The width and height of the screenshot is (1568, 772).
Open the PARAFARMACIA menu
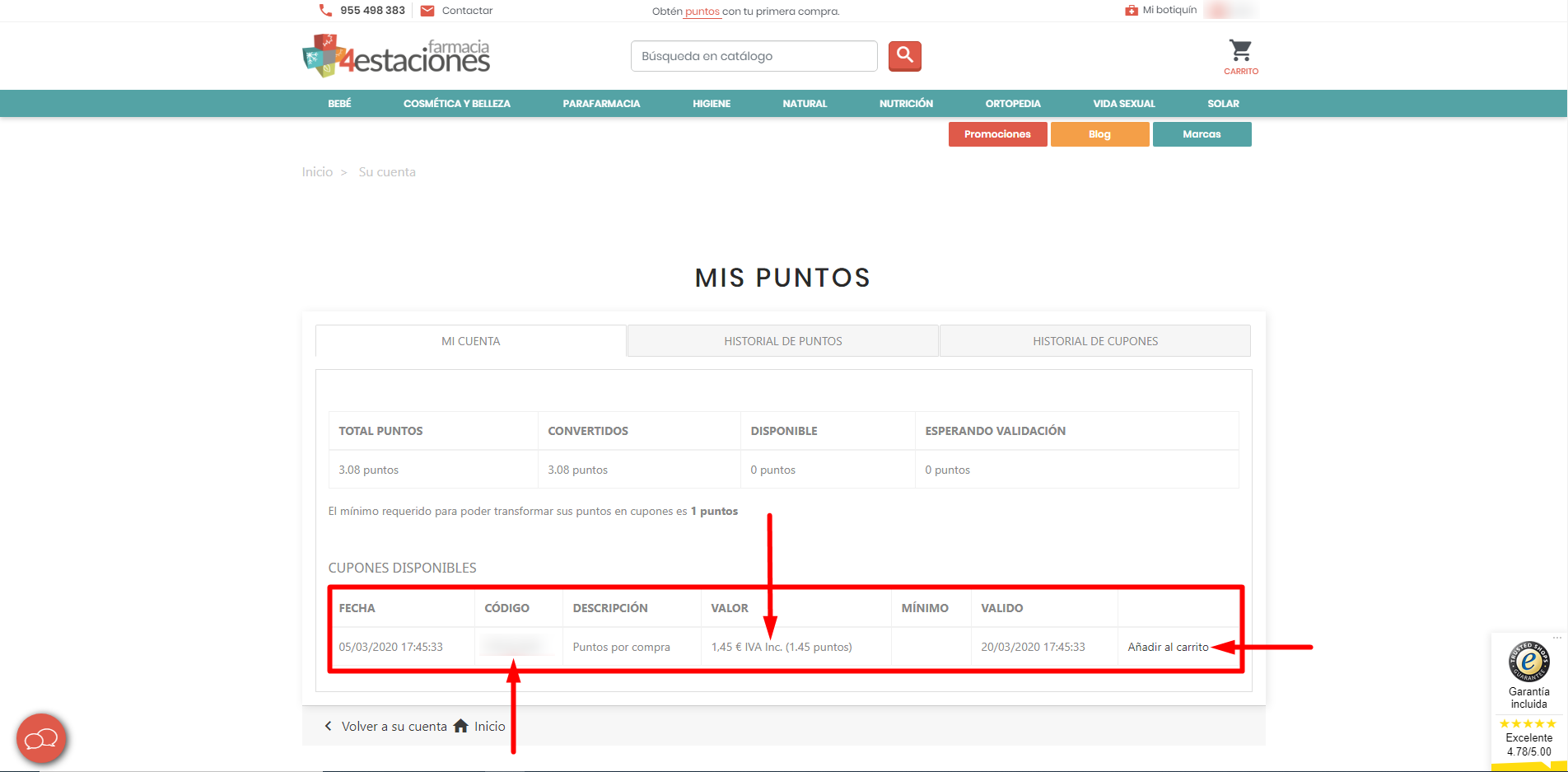pos(601,104)
